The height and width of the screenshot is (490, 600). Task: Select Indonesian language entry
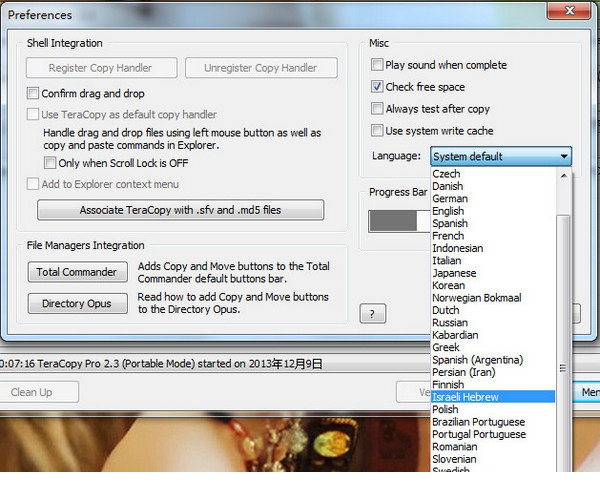493,248
